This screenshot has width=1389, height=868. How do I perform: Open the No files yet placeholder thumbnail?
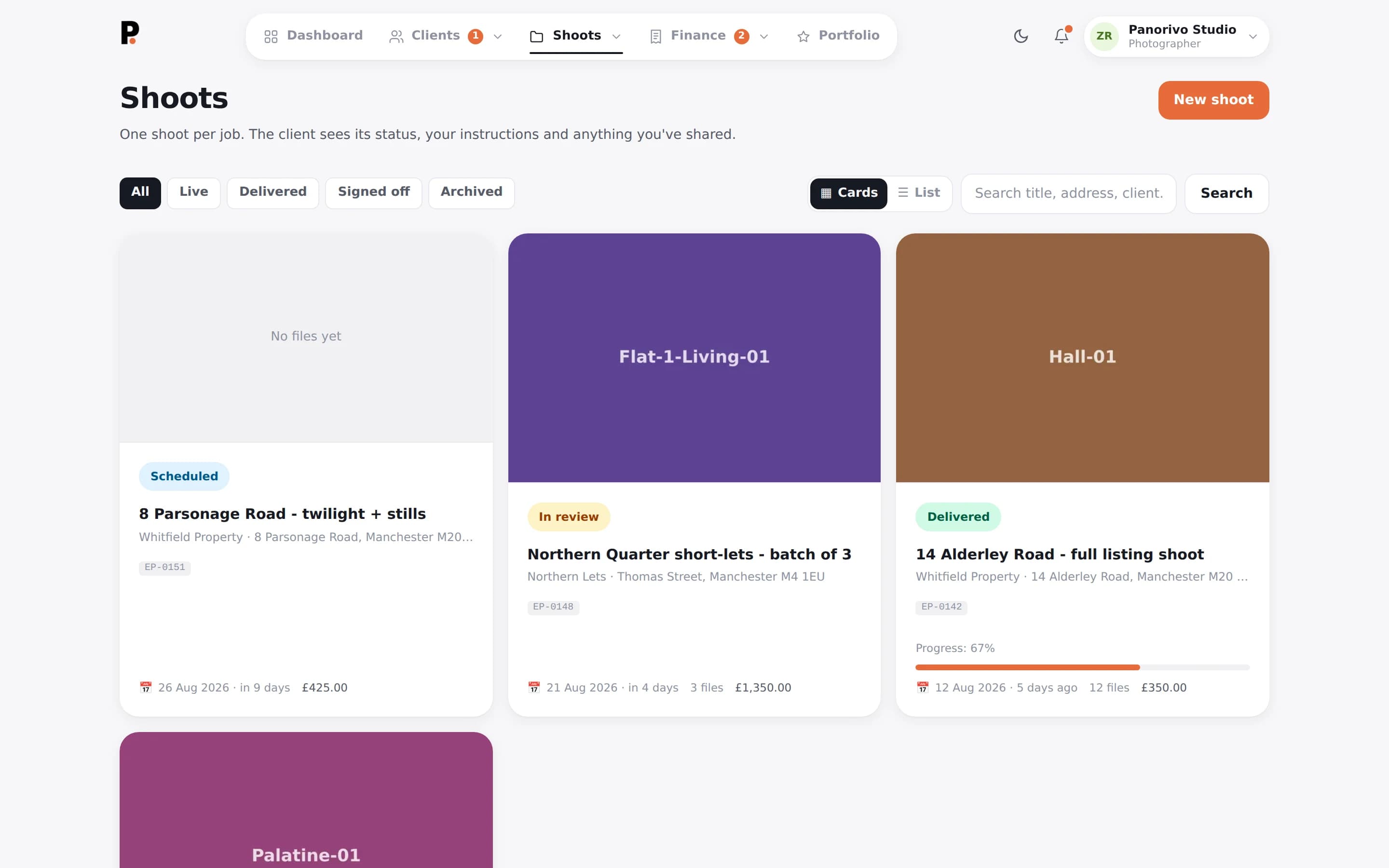(306, 338)
